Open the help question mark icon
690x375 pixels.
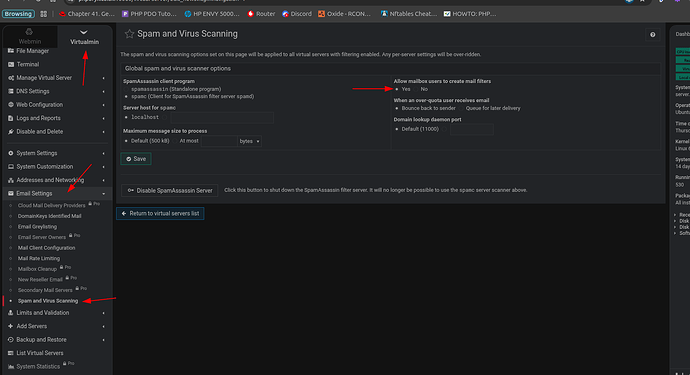coord(653,35)
